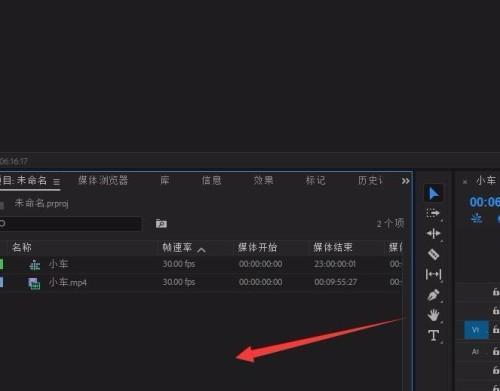Select the Selection (arrow) tool

pos(433,193)
